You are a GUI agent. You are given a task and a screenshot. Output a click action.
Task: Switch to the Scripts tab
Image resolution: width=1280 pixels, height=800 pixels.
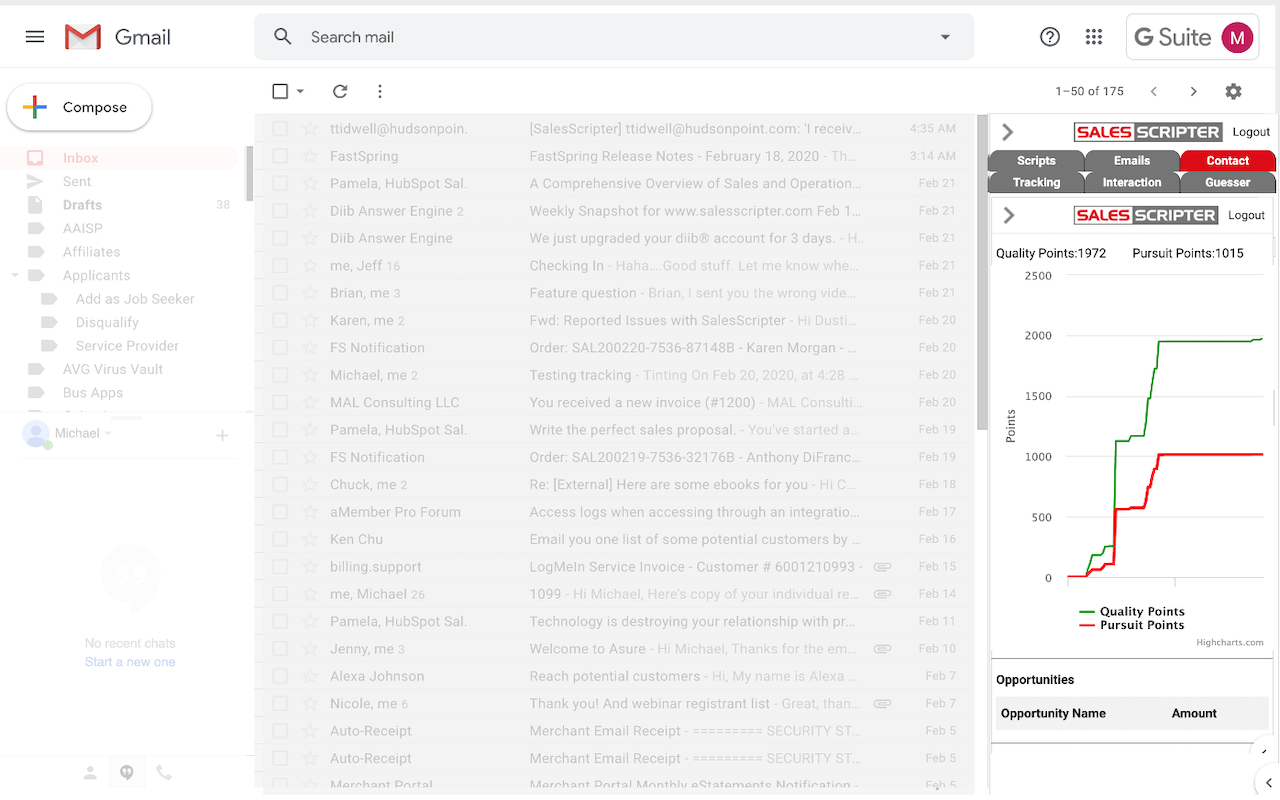pyautogui.click(x=1036, y=160)
